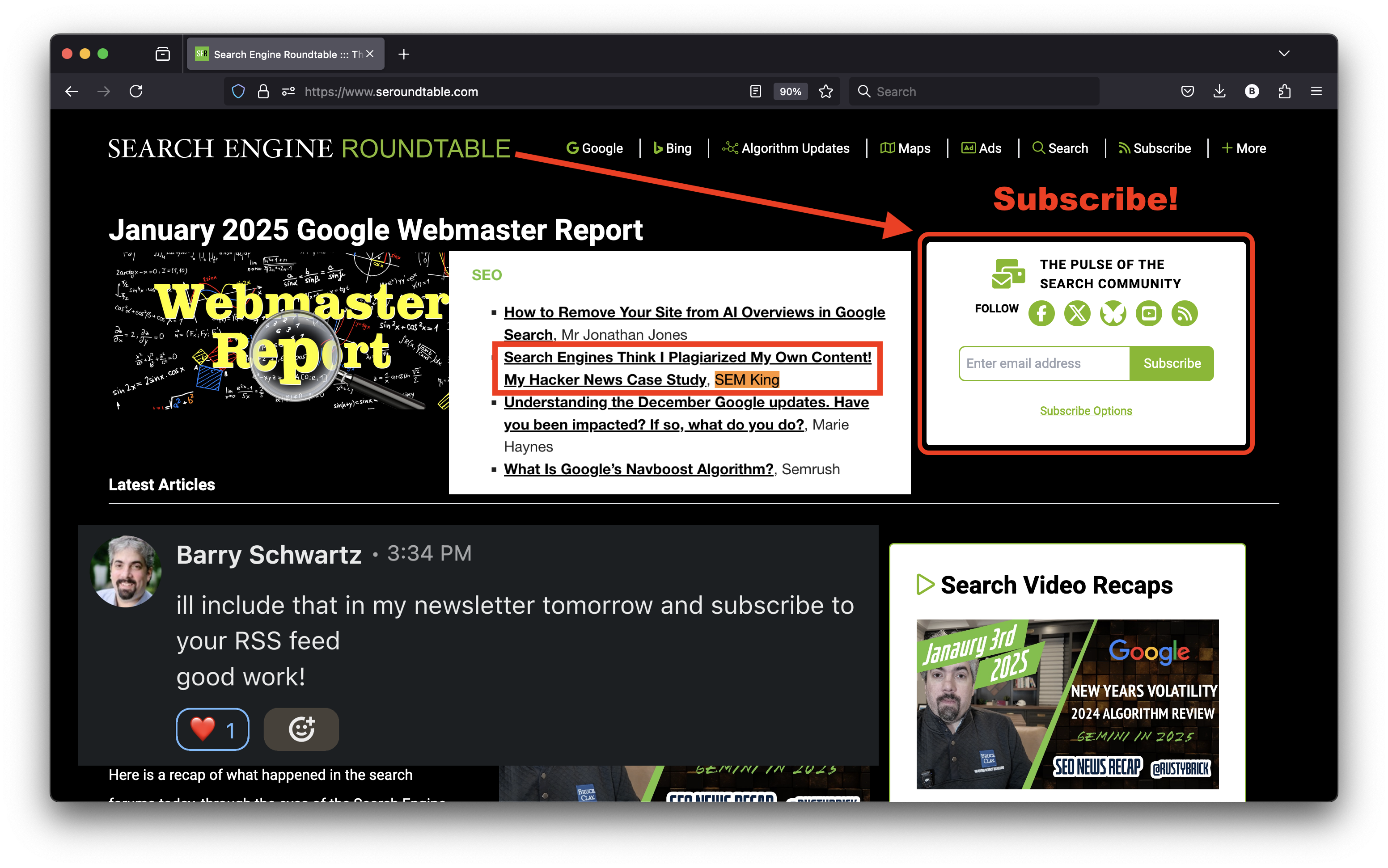Viewport: 1388px width, 868px height.
Task: Click the heart reaction with count 1
Action: [212, 729]
